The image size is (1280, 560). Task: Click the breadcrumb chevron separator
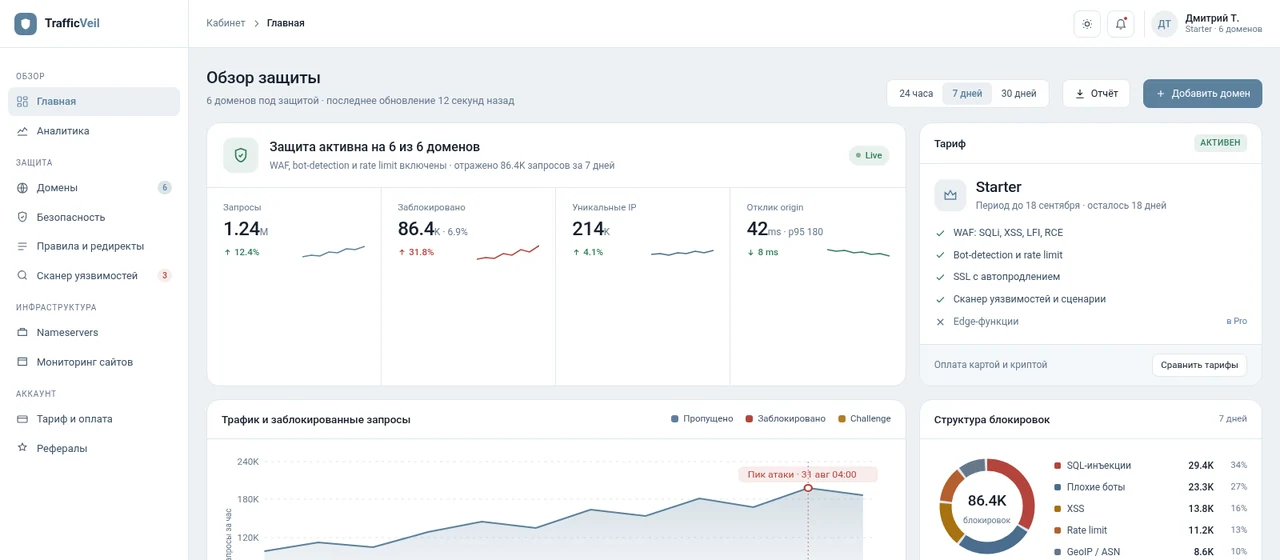tap(256, 23)
